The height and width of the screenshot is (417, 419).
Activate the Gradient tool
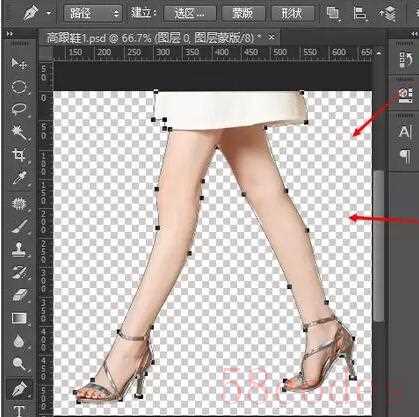(19, 319)
